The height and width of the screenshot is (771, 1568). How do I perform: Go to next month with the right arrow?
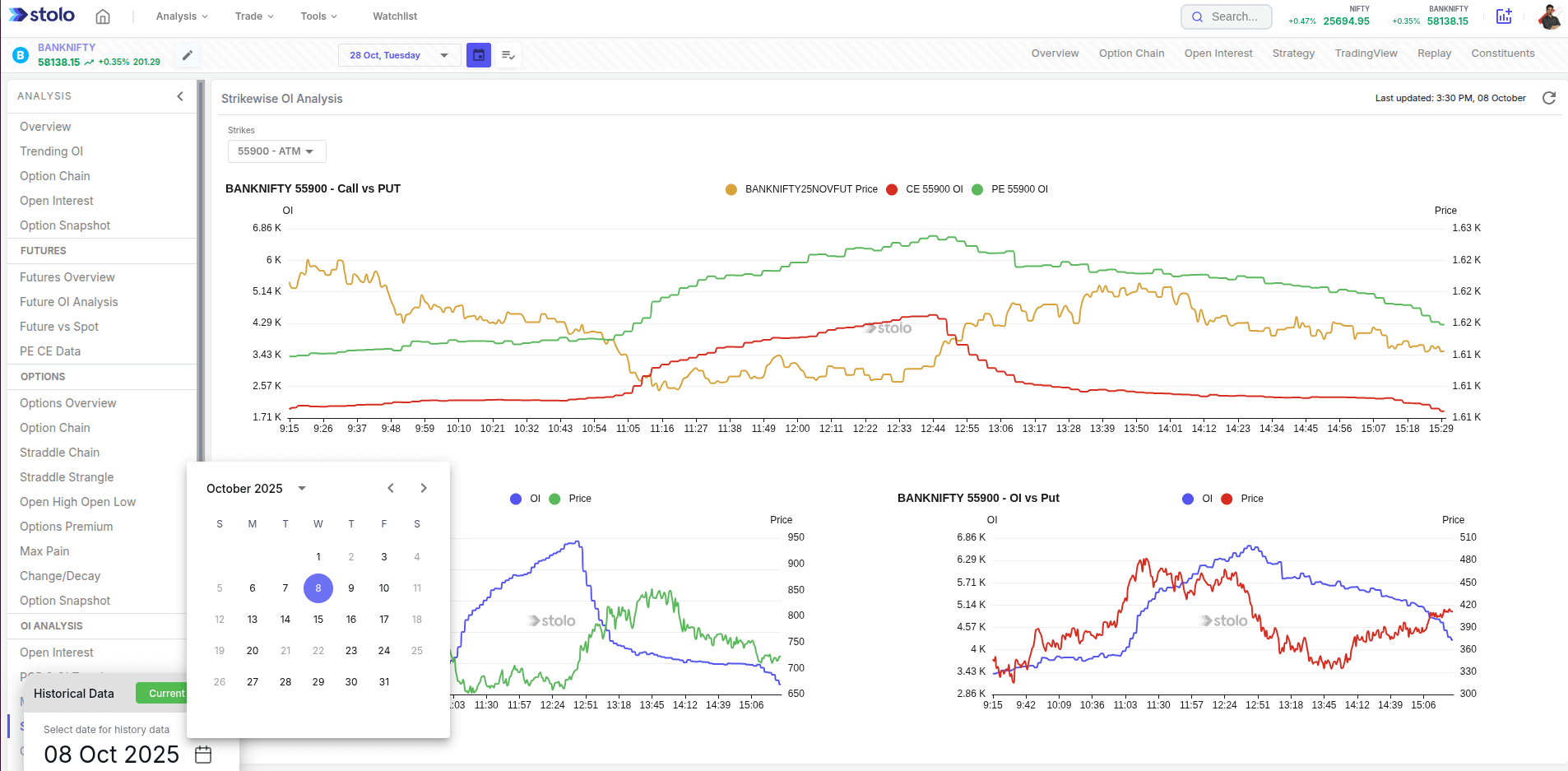(x=423, y=487)
